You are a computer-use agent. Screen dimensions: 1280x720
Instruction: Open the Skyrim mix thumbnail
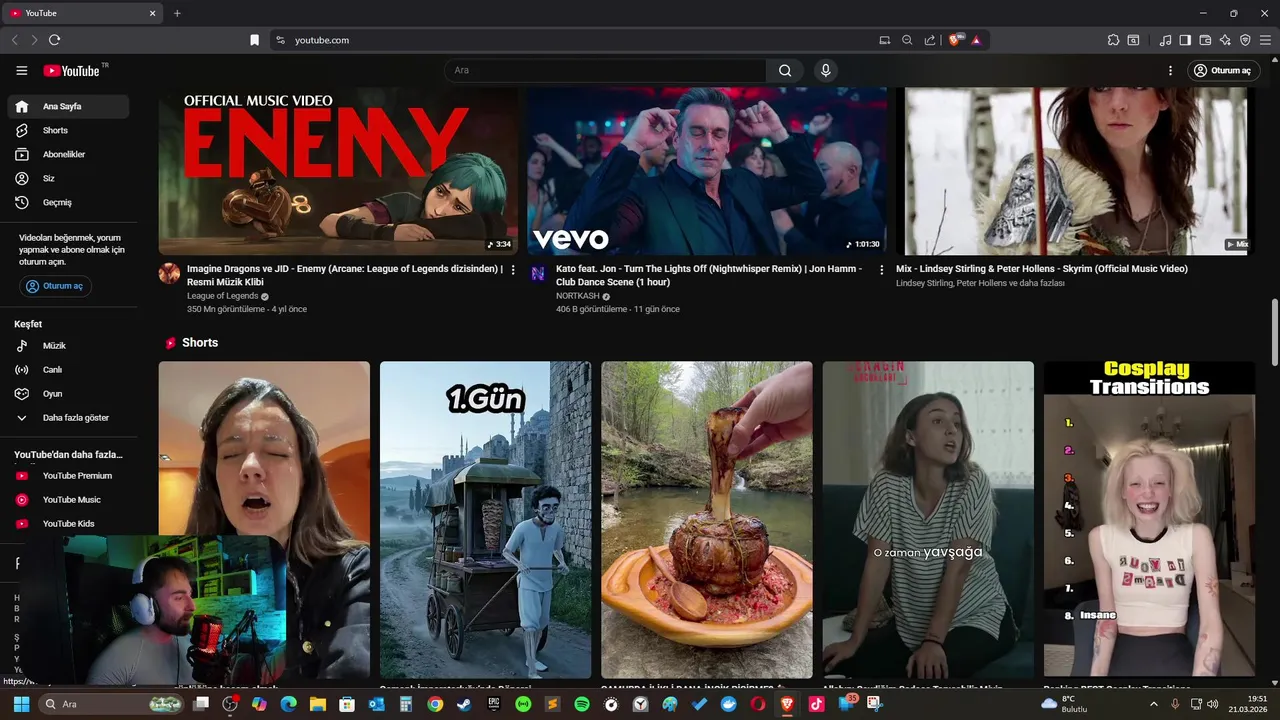tap(1076, 171)
